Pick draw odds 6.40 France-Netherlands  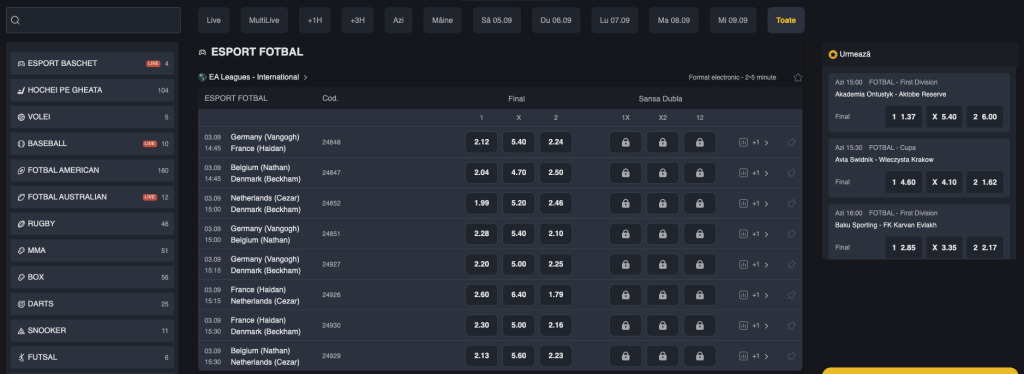519,295
